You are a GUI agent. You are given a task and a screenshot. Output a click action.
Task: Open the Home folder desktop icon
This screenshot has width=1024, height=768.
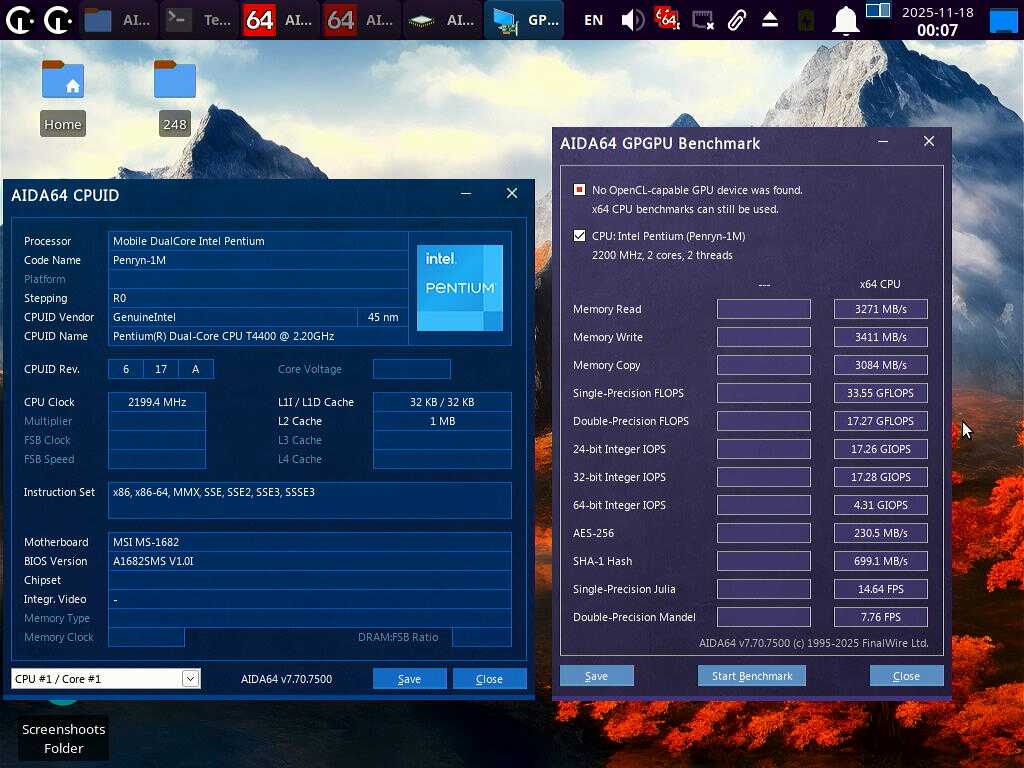coord(63,97)
